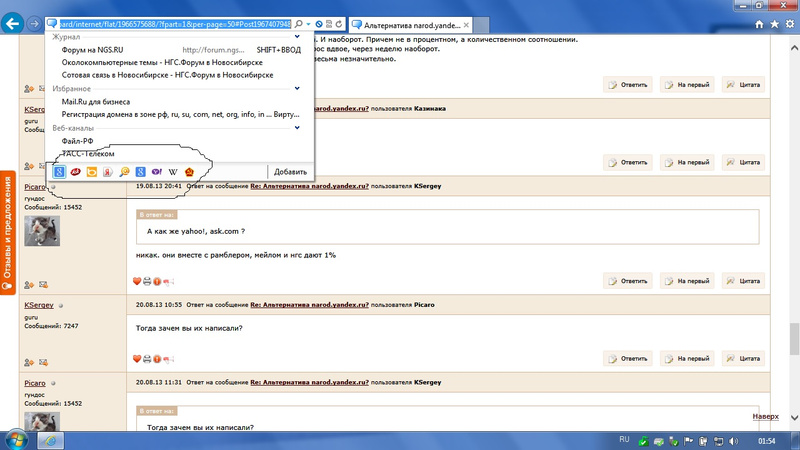Viewport: 800px width, 450px height.
Task: Click На первый in the 20.08.13 10:55 post
Action: pyautogui.click(x=687, y=359)
